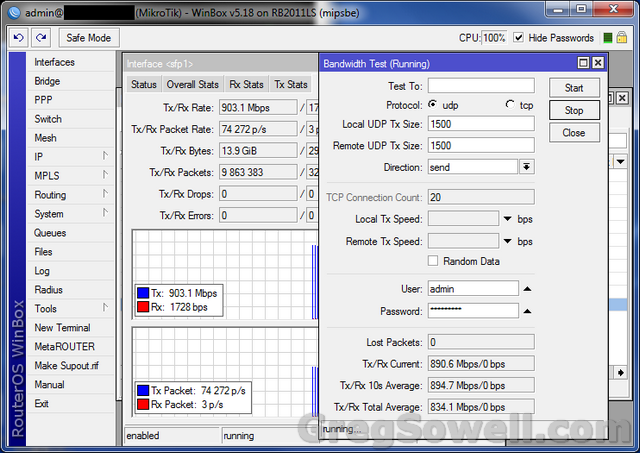The height and width of the screenshot is (453, 640).
Task: Click the WinBox logo icon in title bar
Action: pos(14,13)
